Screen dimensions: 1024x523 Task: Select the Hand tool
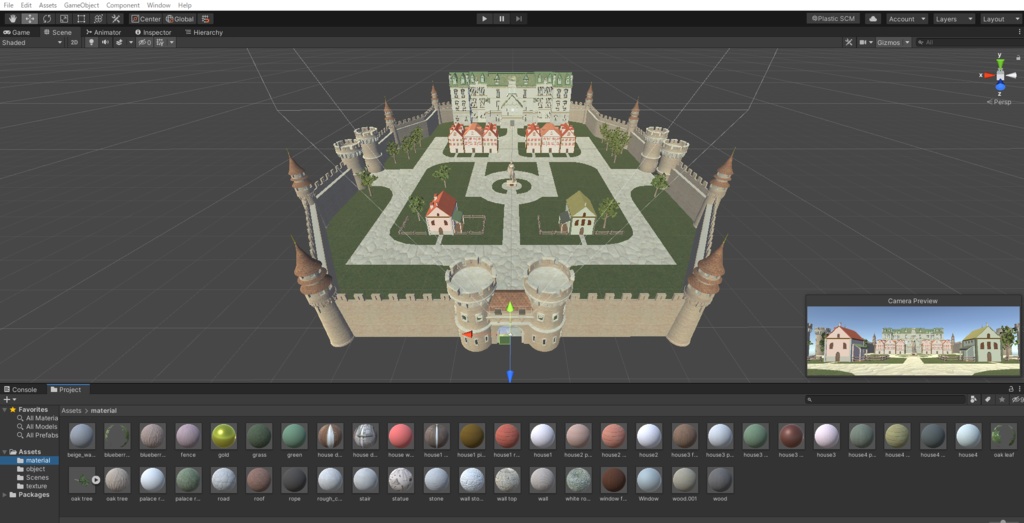[12, 19]
